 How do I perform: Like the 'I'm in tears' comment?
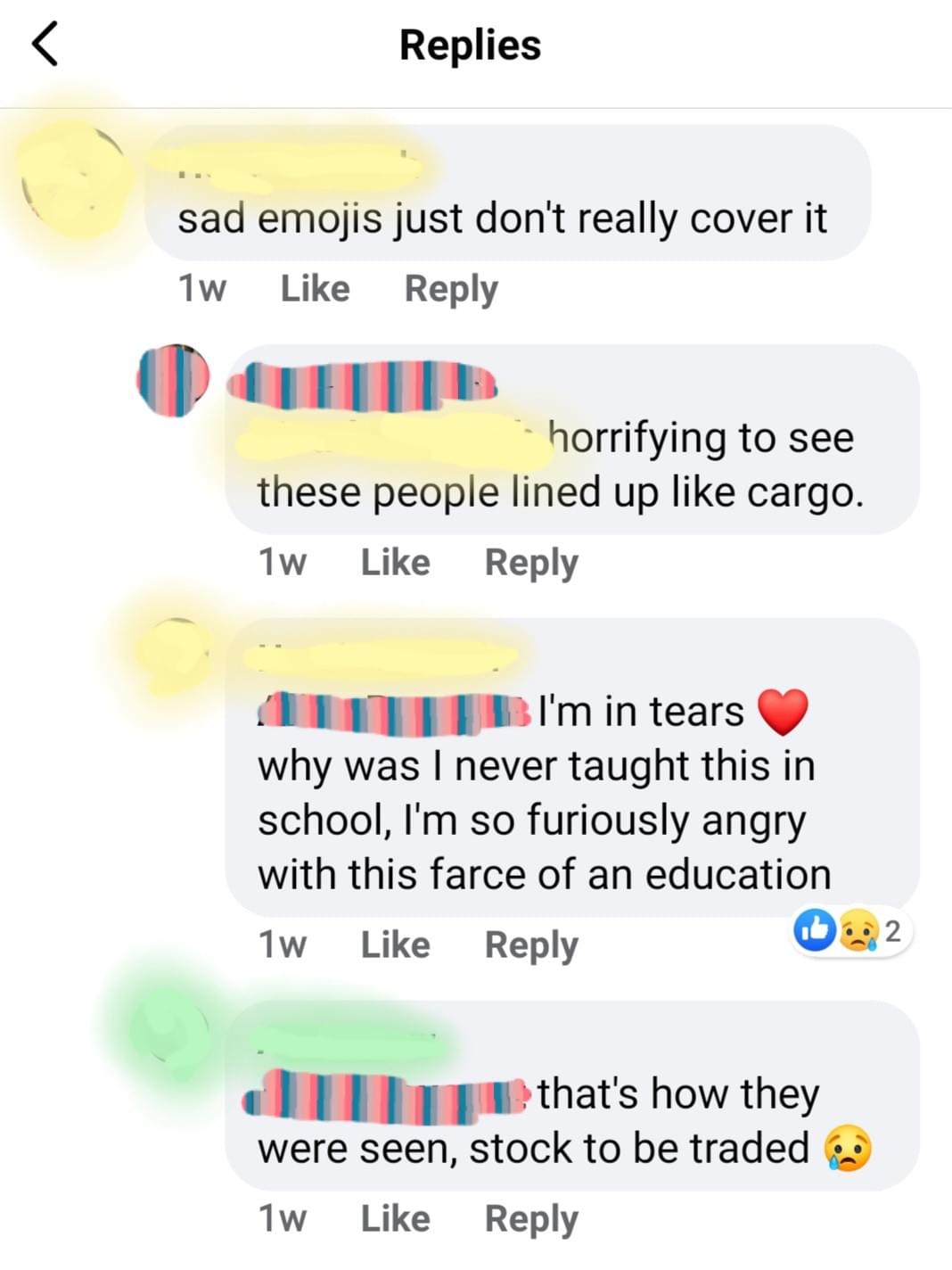tap(395, 944)
